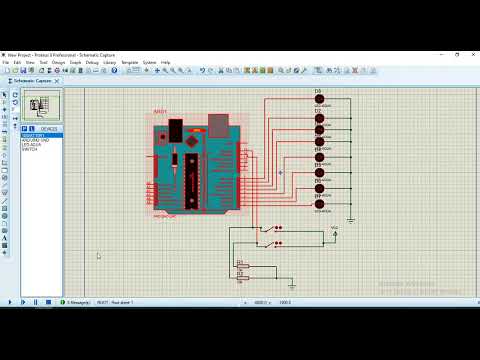Open the System menu
The image size is (480, 360).
[x=150, y=62]
